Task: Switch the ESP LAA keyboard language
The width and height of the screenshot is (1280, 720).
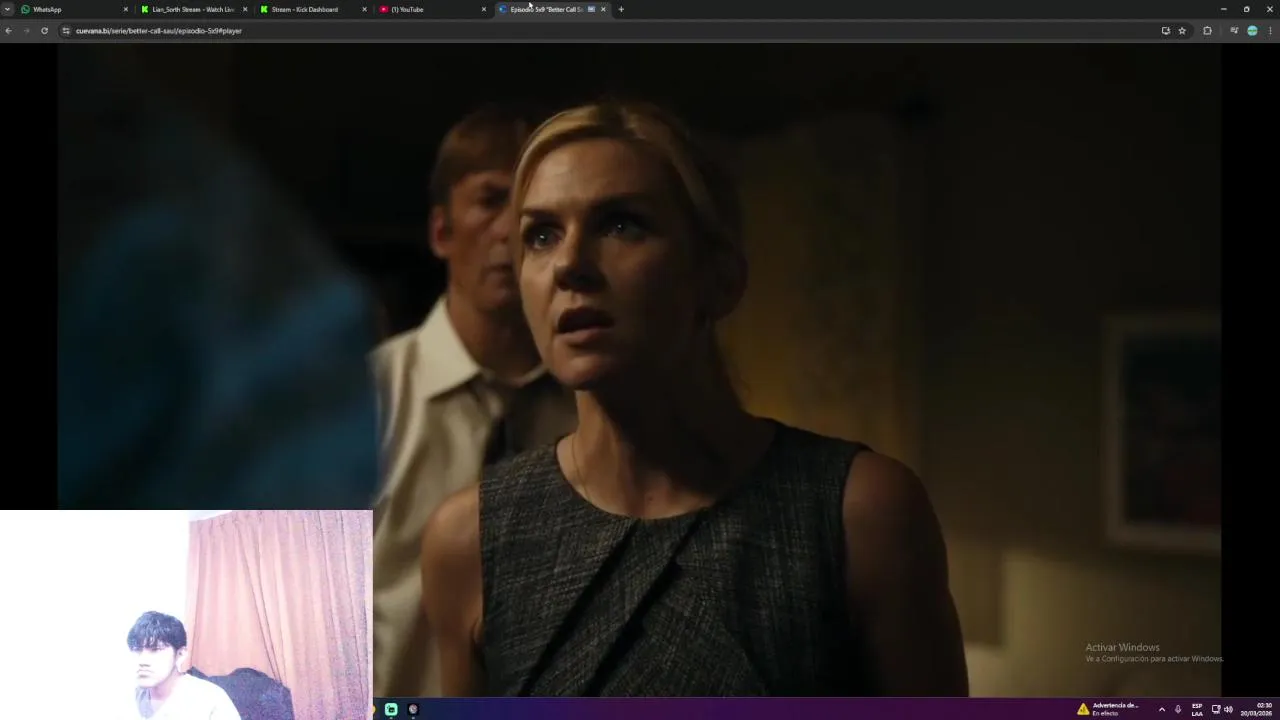Action: [x=1197, y=709]
